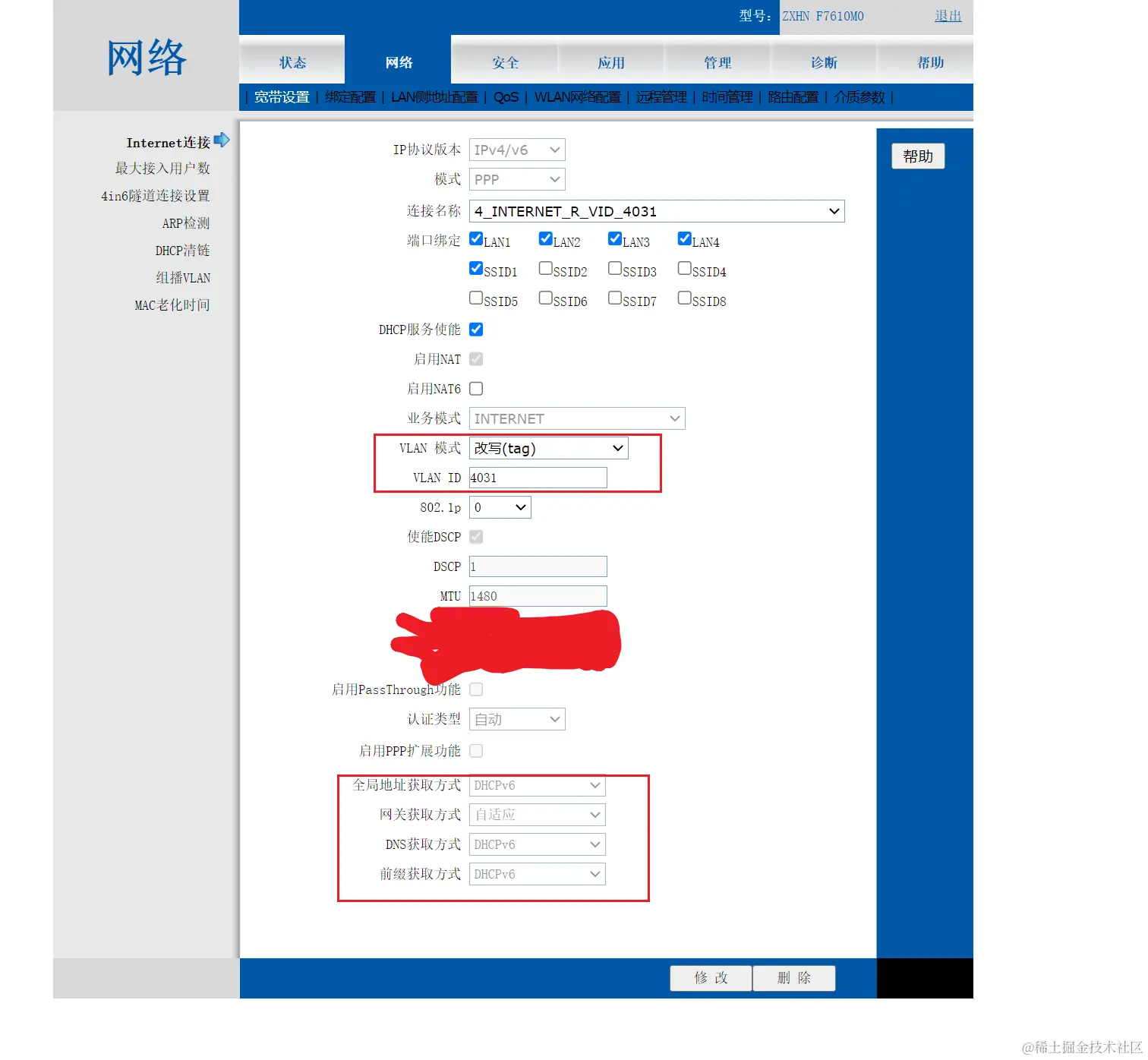Select 组播VLAN in the sidebar

(x=183, y=278)
